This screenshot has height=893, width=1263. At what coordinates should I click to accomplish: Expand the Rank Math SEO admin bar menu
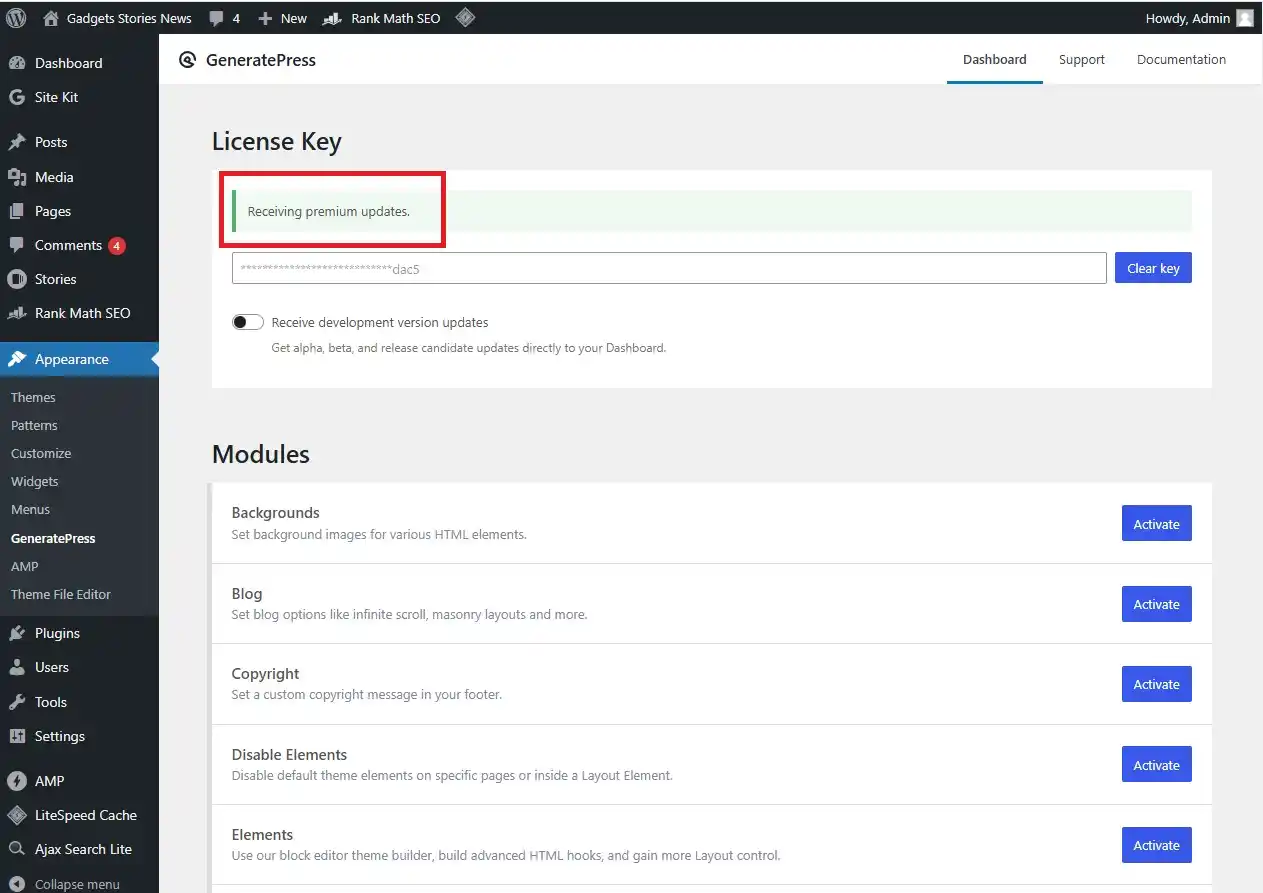click(382, 18)
